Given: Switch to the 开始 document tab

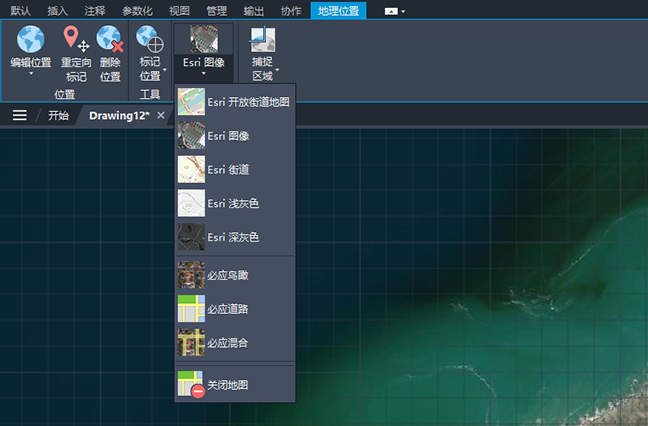Looking at the screenshot, I should click(x=58, y=115).
